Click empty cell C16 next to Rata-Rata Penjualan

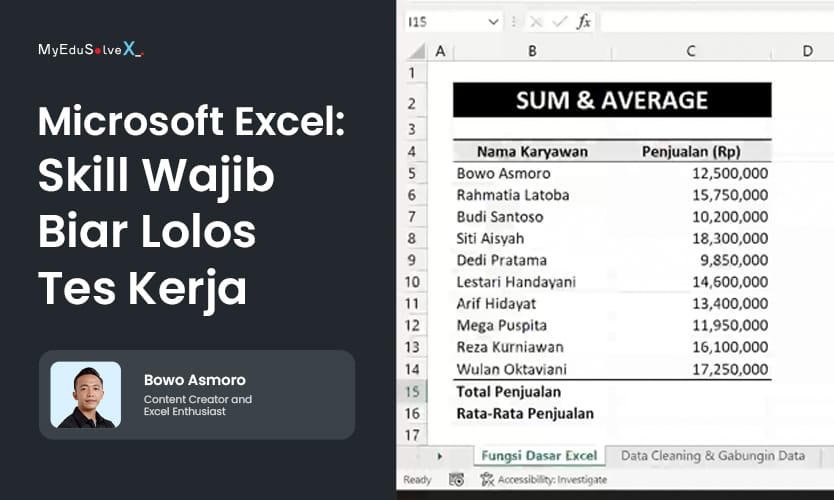pyautogui.click(x=691, y=413)
